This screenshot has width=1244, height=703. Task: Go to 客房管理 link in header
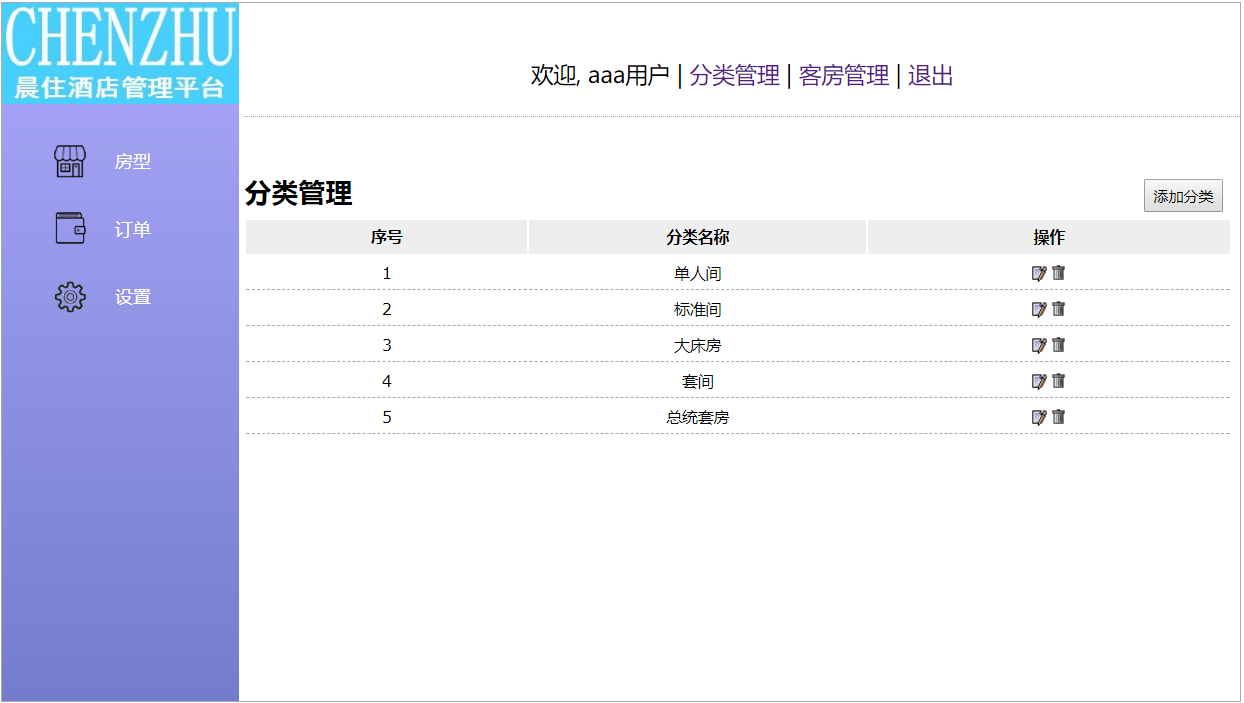tap(844, 75)
